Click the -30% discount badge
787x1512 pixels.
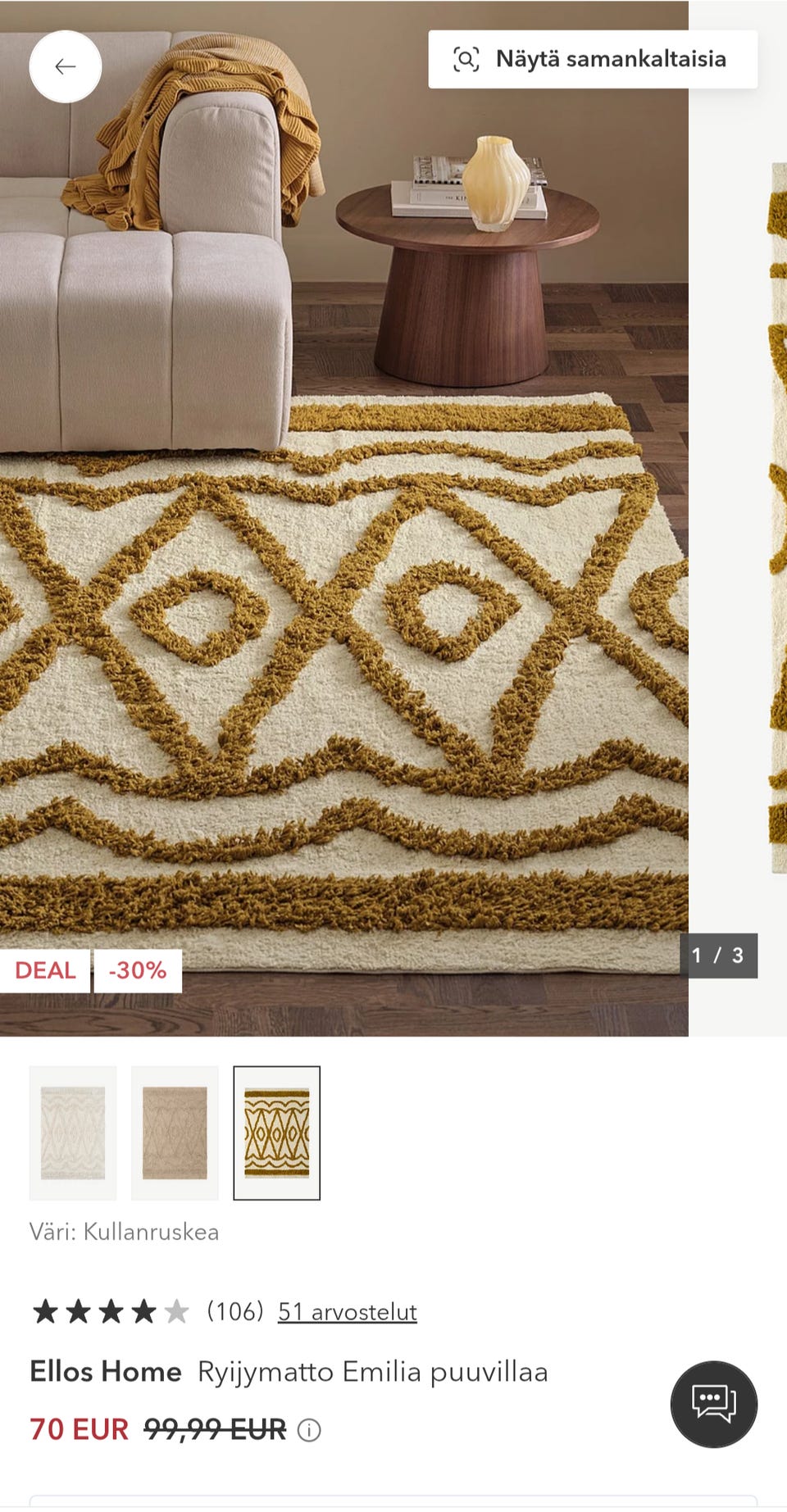(x=138, y=970)
